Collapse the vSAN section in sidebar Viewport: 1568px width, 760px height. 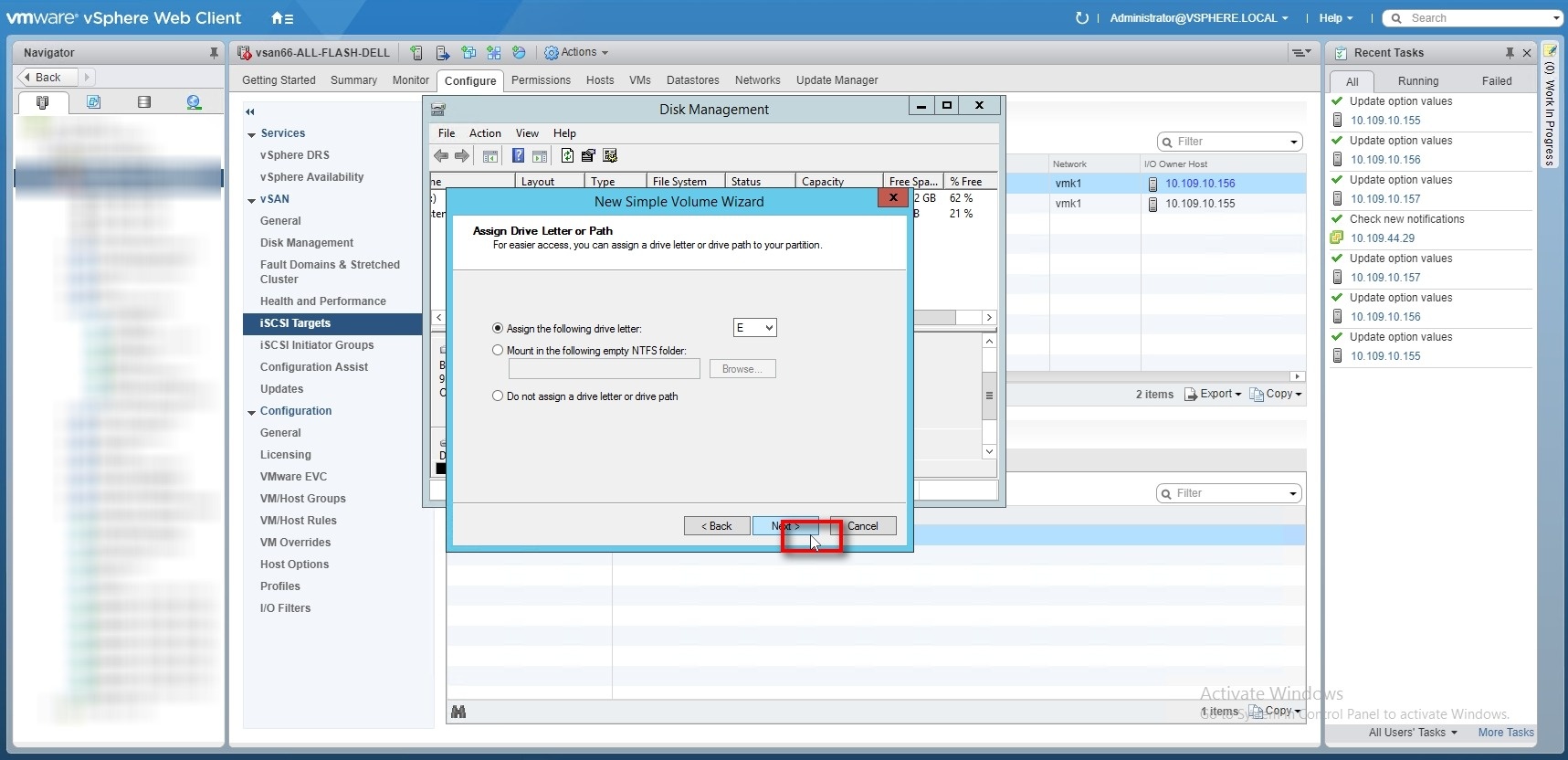point(251,200)
